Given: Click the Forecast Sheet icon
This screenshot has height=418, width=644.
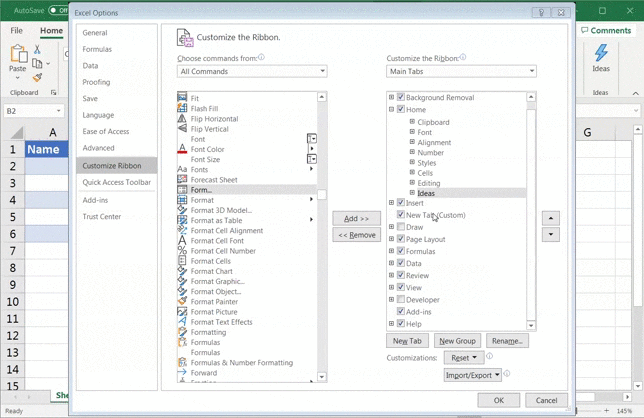Looking at the screenshot, I should pyautogui.click(x=182, y=179).
